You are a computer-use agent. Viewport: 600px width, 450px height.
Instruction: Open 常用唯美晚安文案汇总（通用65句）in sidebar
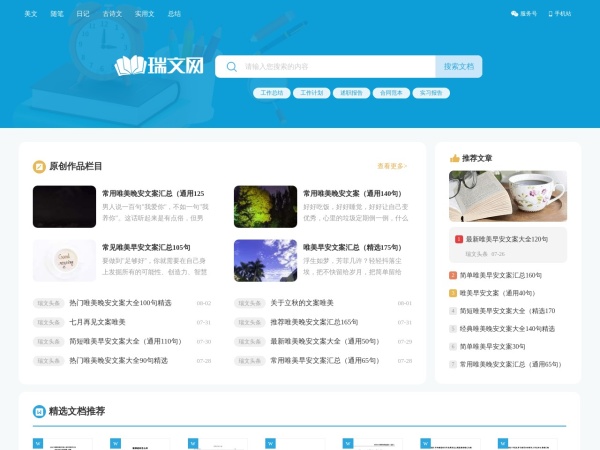click(x=510, y=364)
